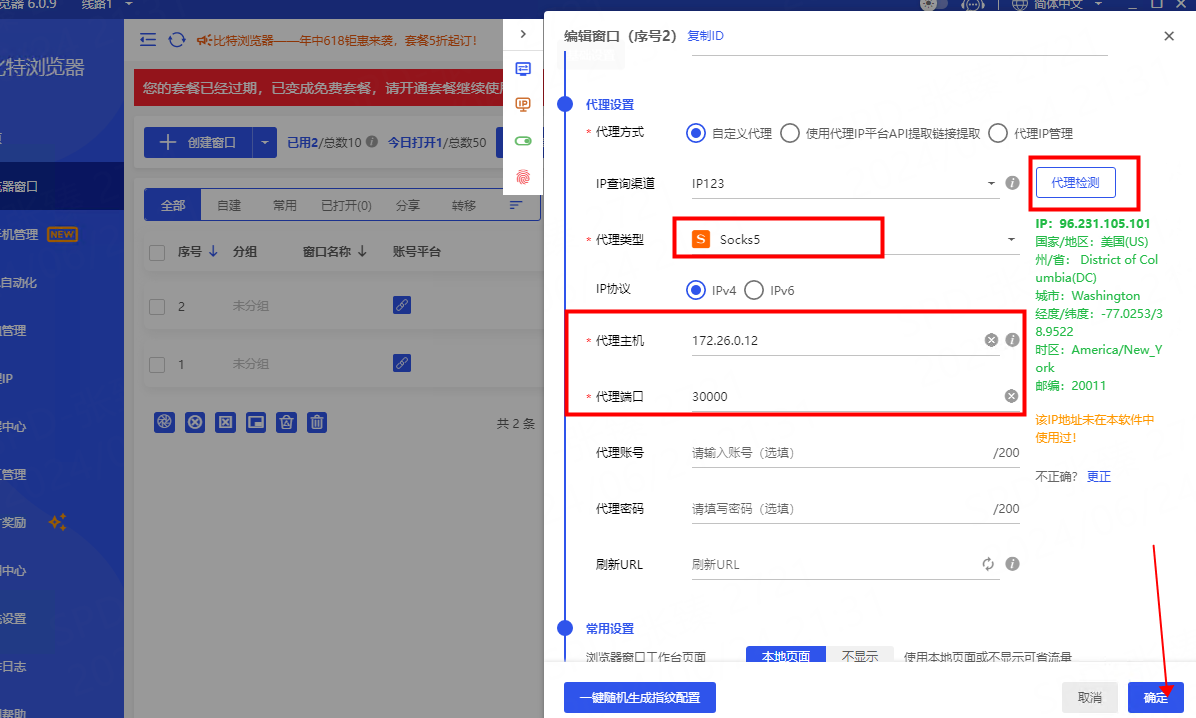The image size is (1196, 718).
Task: Click refresh icon in 刷新URL field
Action: pos(988,564)
